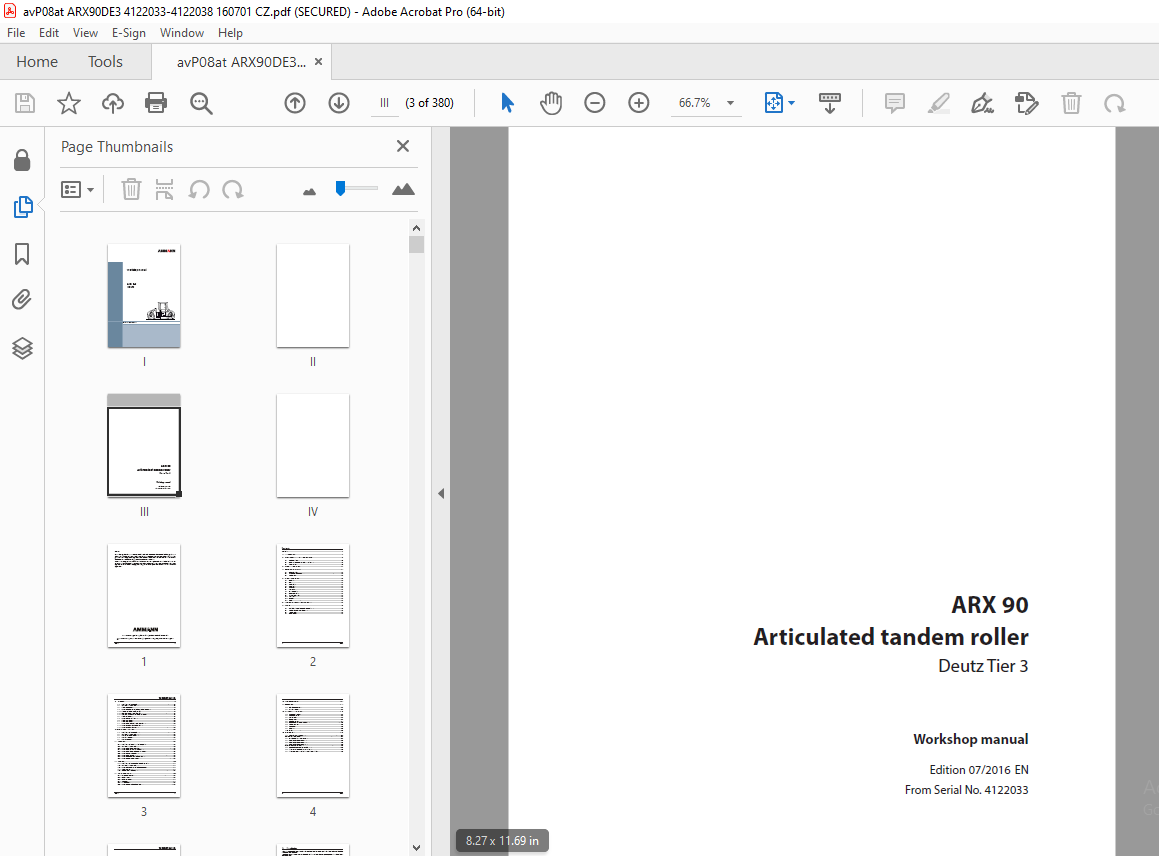This screenshot has height=856, width=1159.
Task: Click the page number input field
Action: click(x=384, y=103)
